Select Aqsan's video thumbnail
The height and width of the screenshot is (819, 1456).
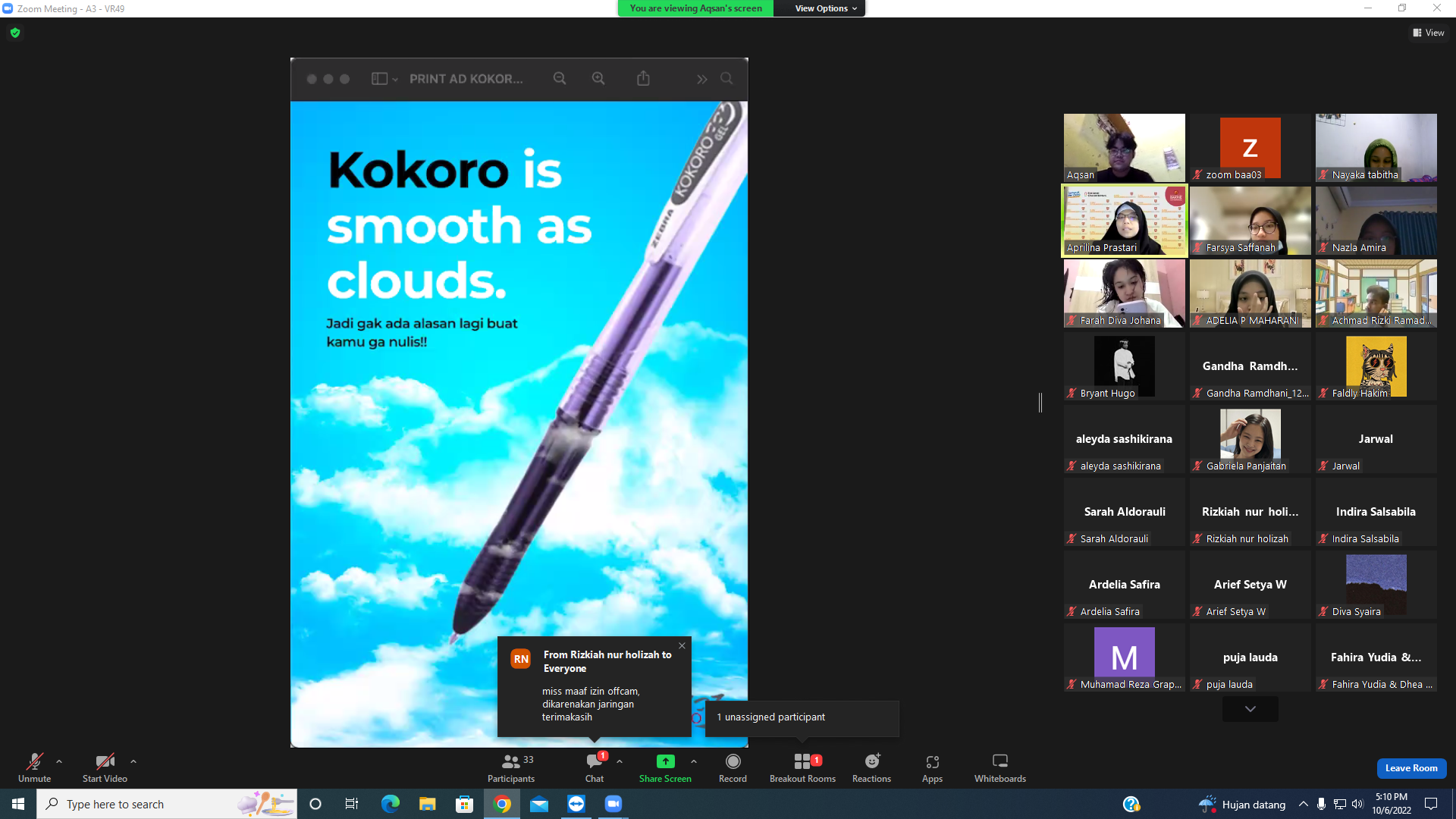[1124, 147]
